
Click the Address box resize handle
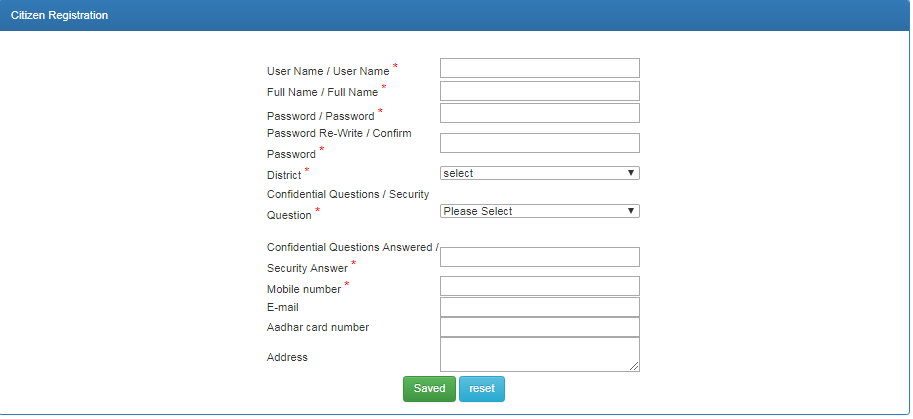click(634, 367)
